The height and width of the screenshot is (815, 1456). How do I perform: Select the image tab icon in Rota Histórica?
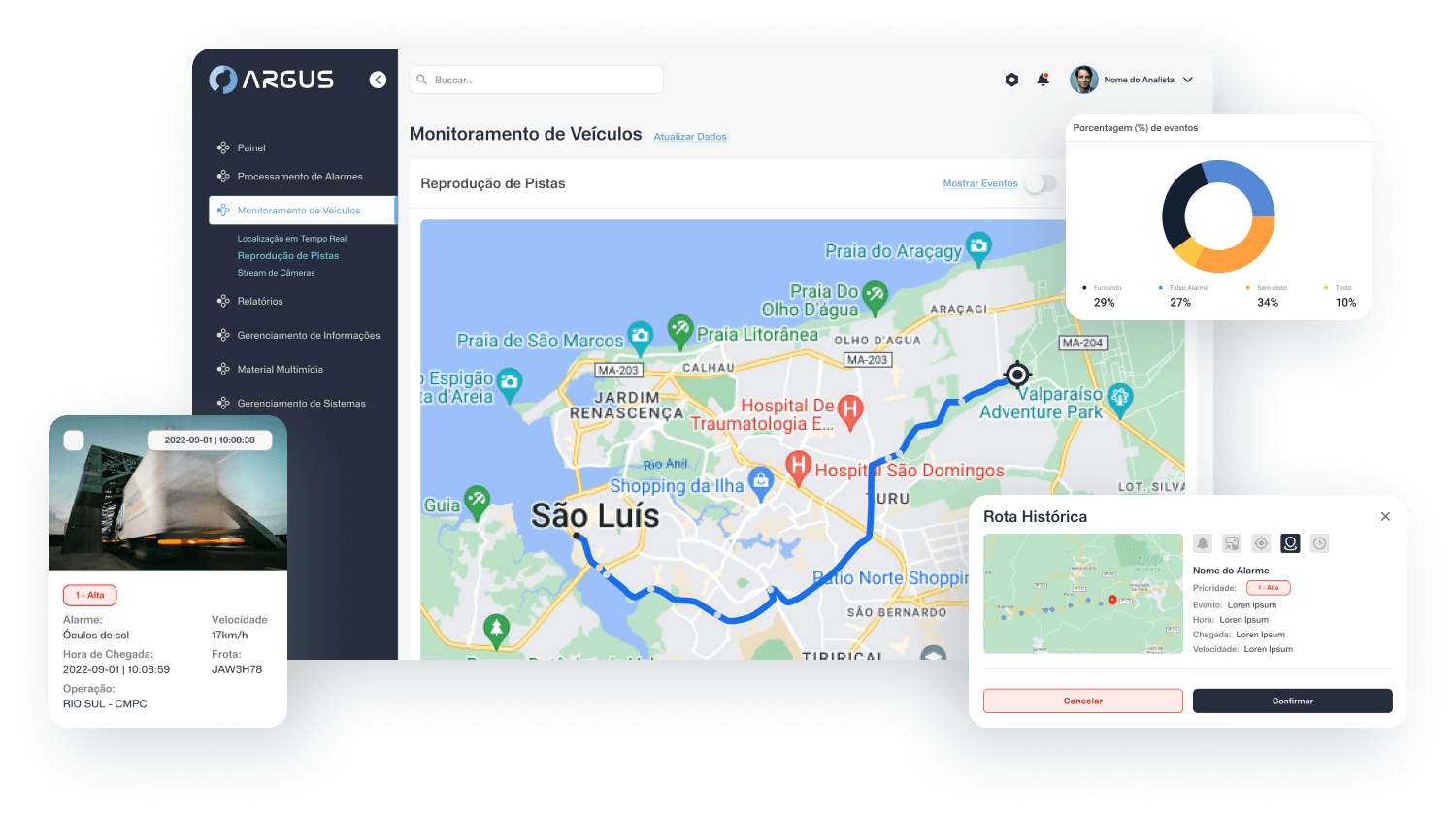click(x=1232, y=543)
